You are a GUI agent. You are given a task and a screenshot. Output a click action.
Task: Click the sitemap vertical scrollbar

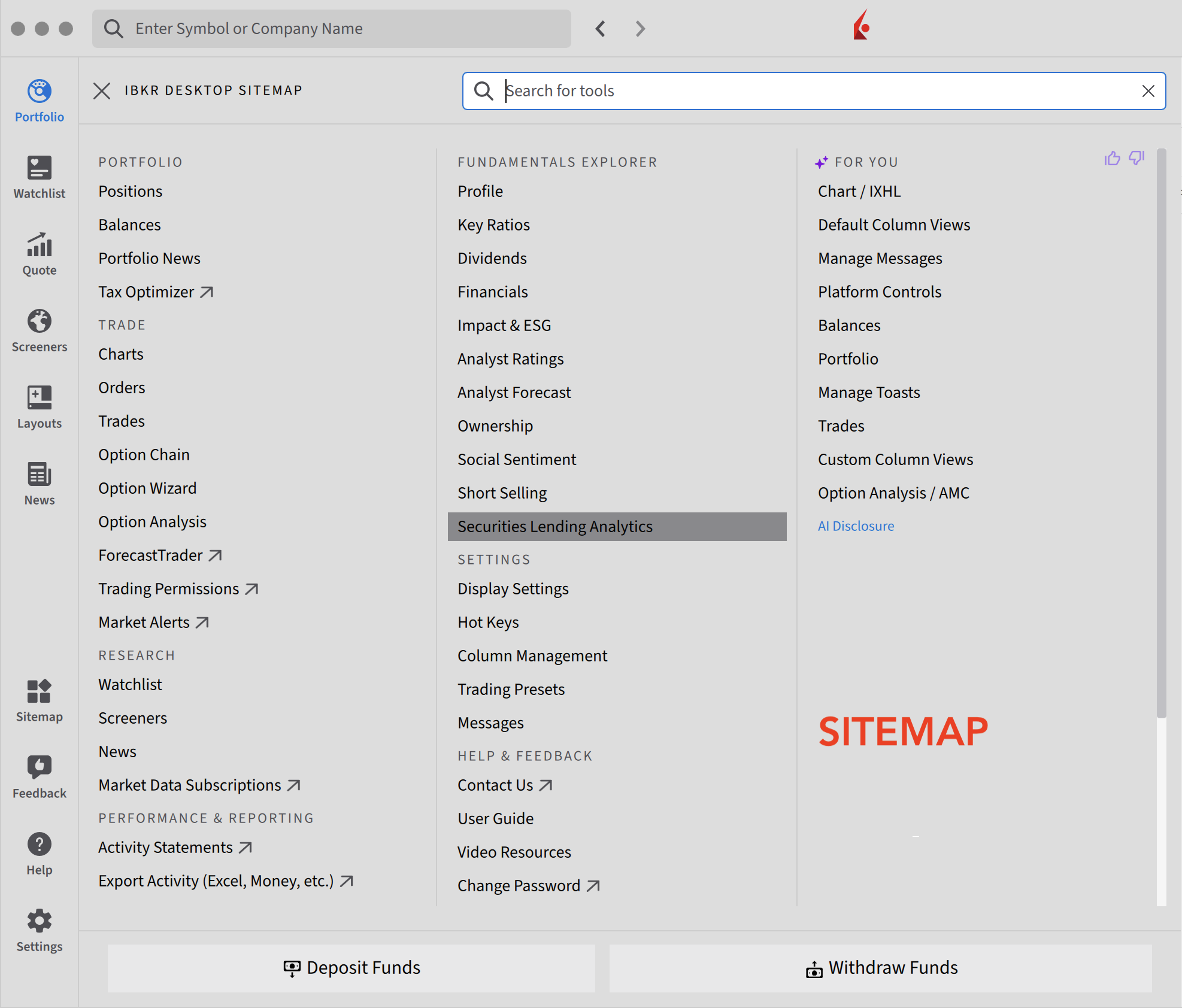[x=1162, y=432]
